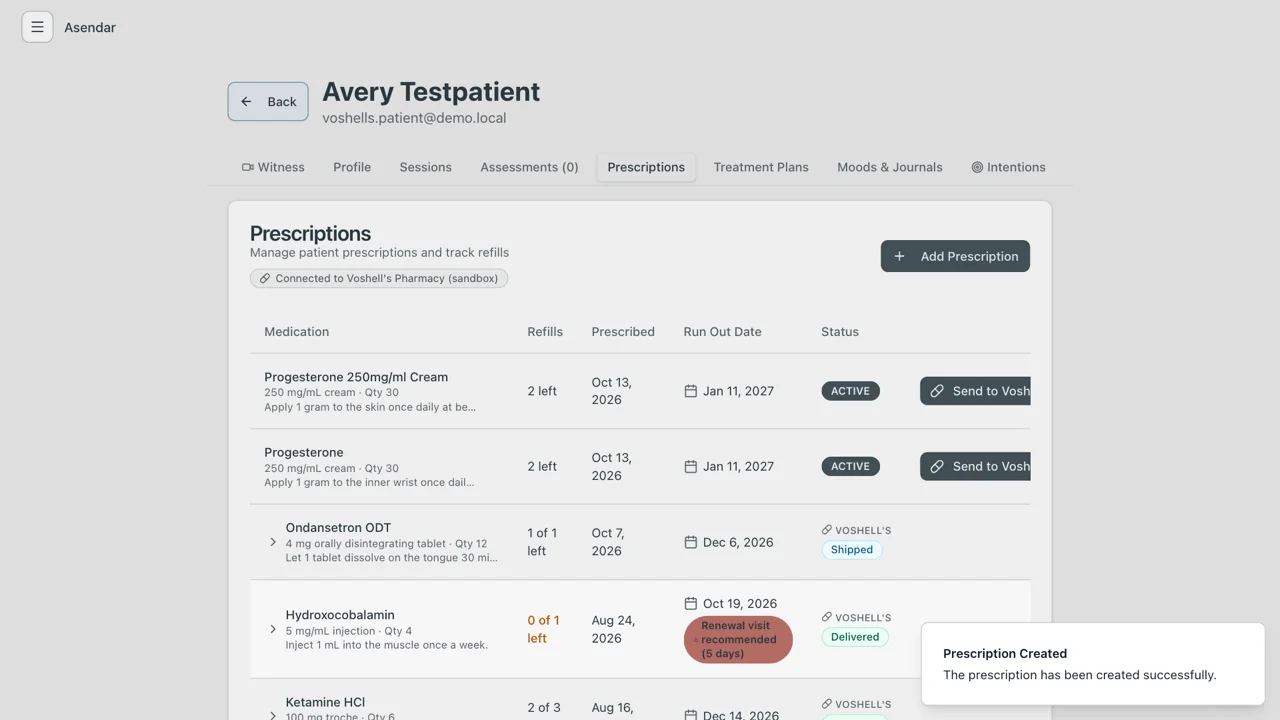Click the link icon in the pharmacy connection badge
The image size is (1280, 720).
[x=265, y=278]
